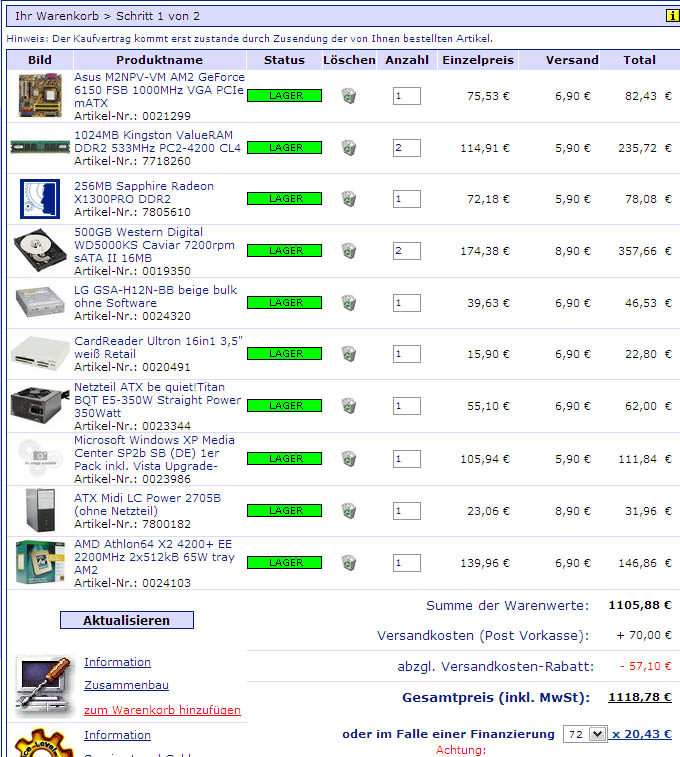Click quantity field for Kingston ValueRAM

[x=407, y=147]
